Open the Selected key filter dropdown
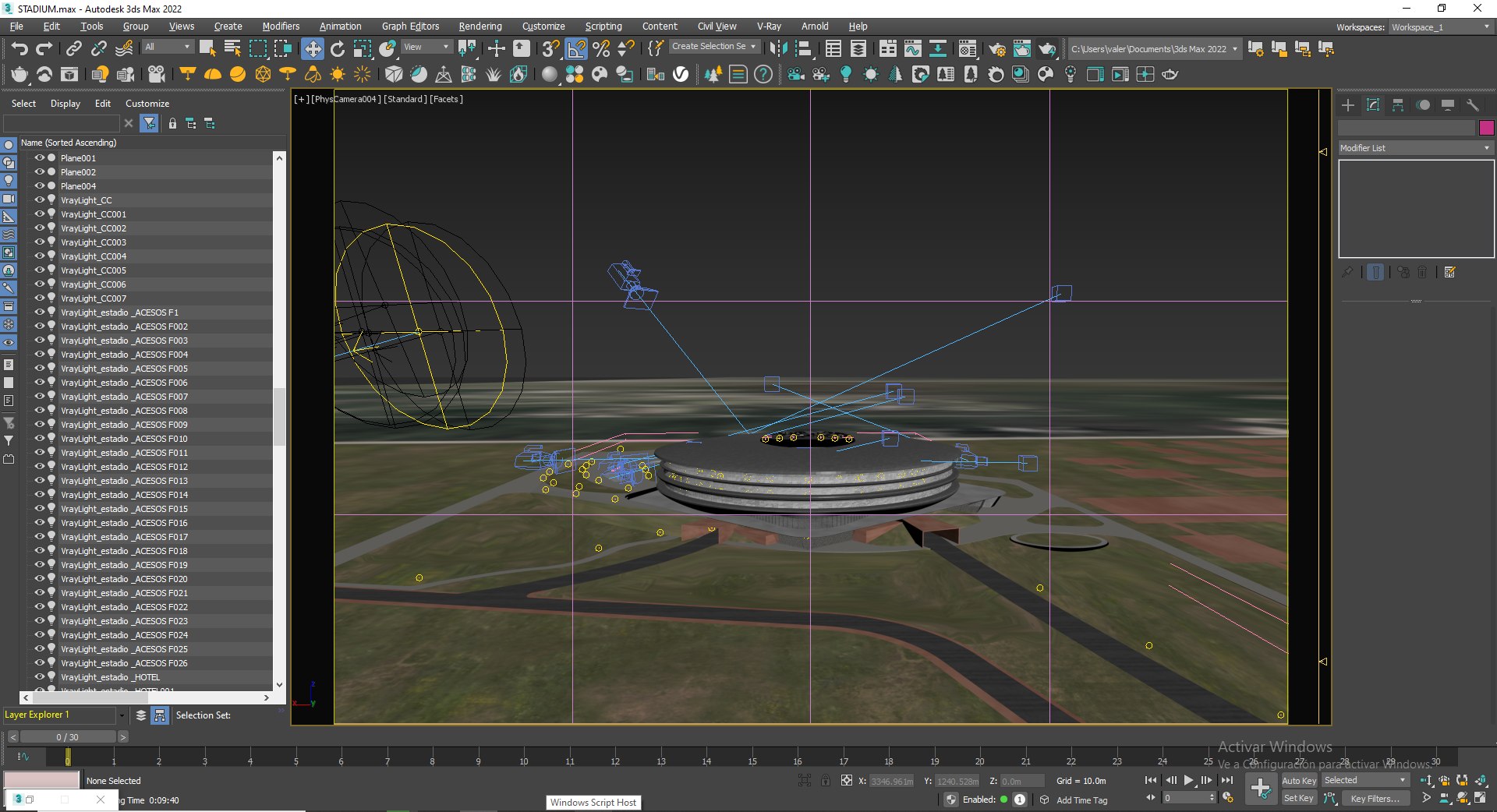Viewport: 1497px width, 812px height. tap(1366, 780)
